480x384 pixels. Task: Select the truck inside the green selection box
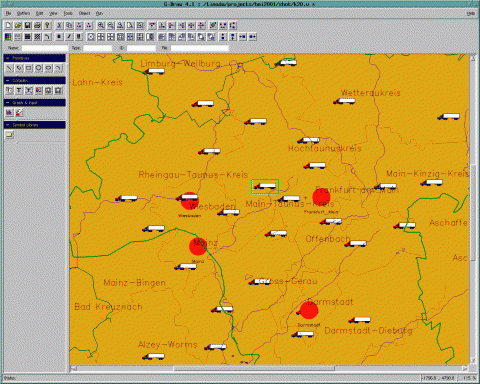265,186
